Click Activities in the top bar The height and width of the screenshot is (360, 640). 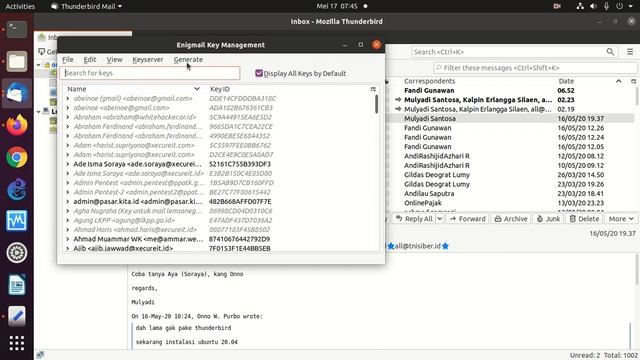click(x=20, y=6)
